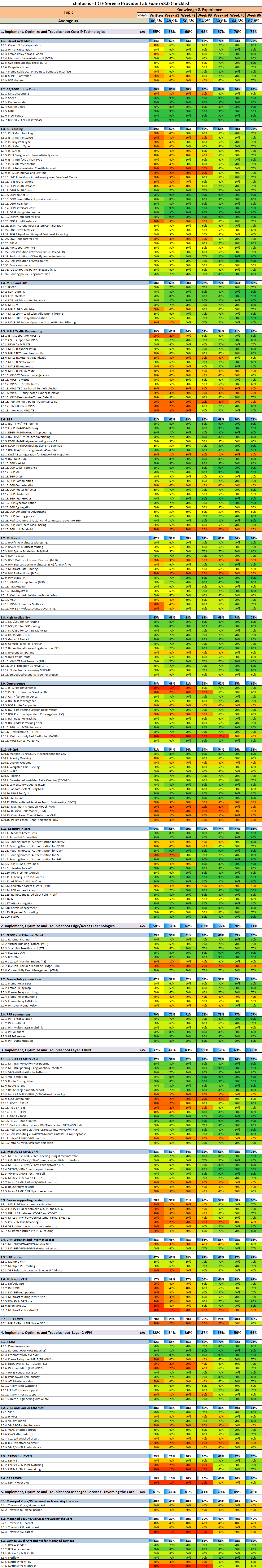Select the '1.8. High Availability' heading
262x1568 pixels.
(x=68, y=617)
